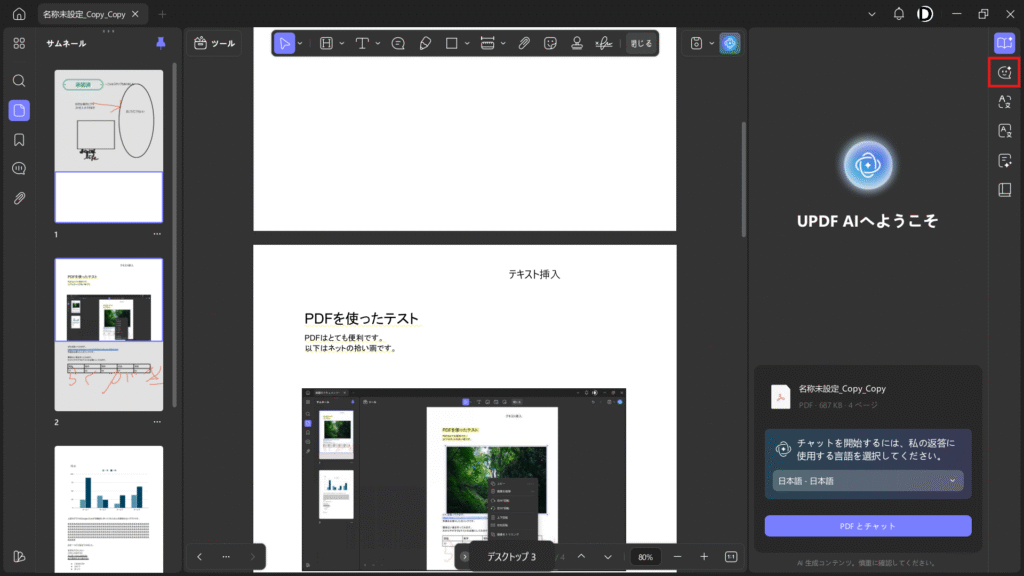Viewport: 1024px width, 576px height.
Task: Open the bookmarks panel in left sidebar
Action: [x=19, y=139]
